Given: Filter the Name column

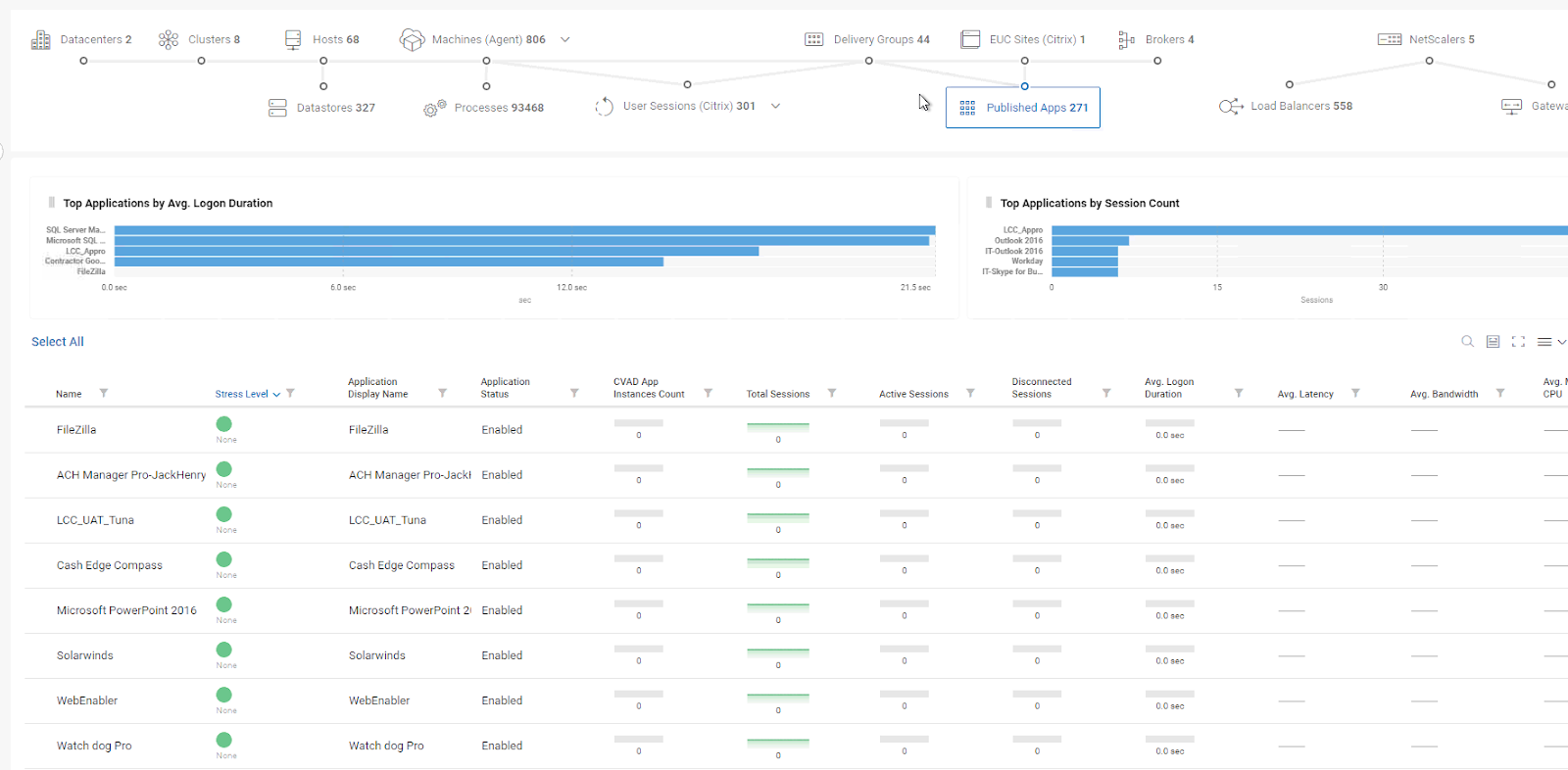Looking at the screenshot, I should point(104,394).
